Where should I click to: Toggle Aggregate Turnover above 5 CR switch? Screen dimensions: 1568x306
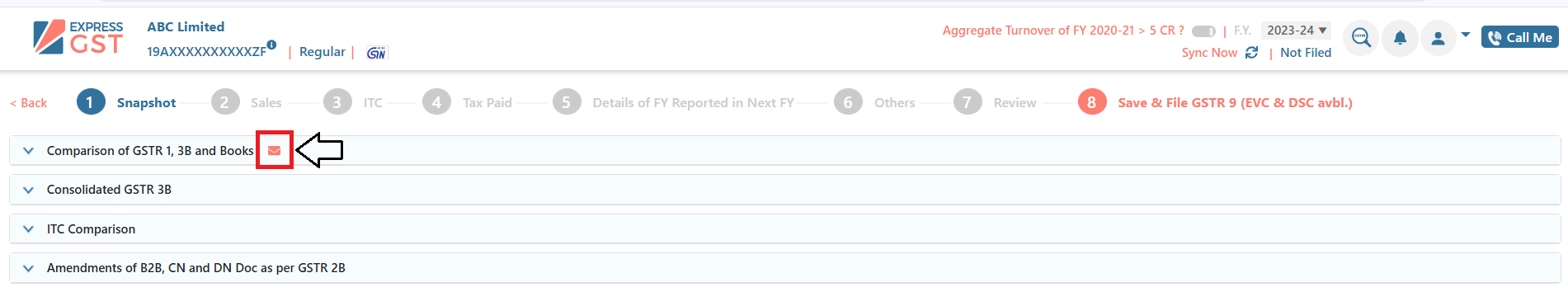(1204, 31)
